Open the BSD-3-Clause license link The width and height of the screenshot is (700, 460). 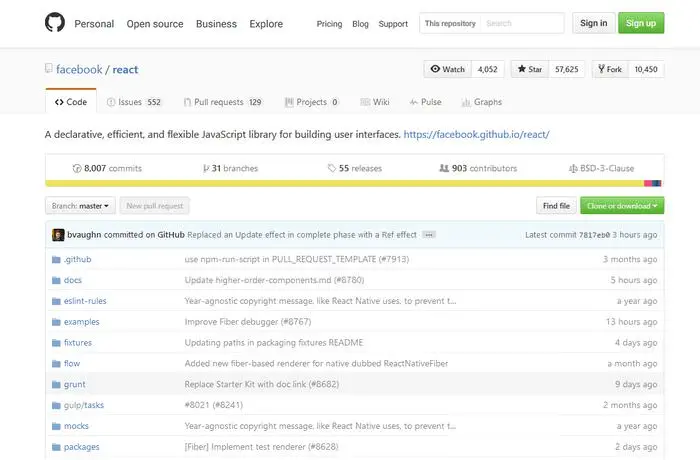point(601,168)
